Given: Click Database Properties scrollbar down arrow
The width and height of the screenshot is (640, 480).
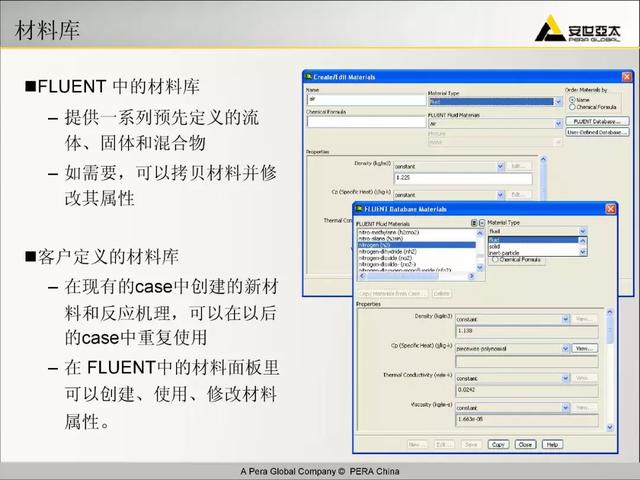Looking at the screenshot, I should tap(610, 427).
